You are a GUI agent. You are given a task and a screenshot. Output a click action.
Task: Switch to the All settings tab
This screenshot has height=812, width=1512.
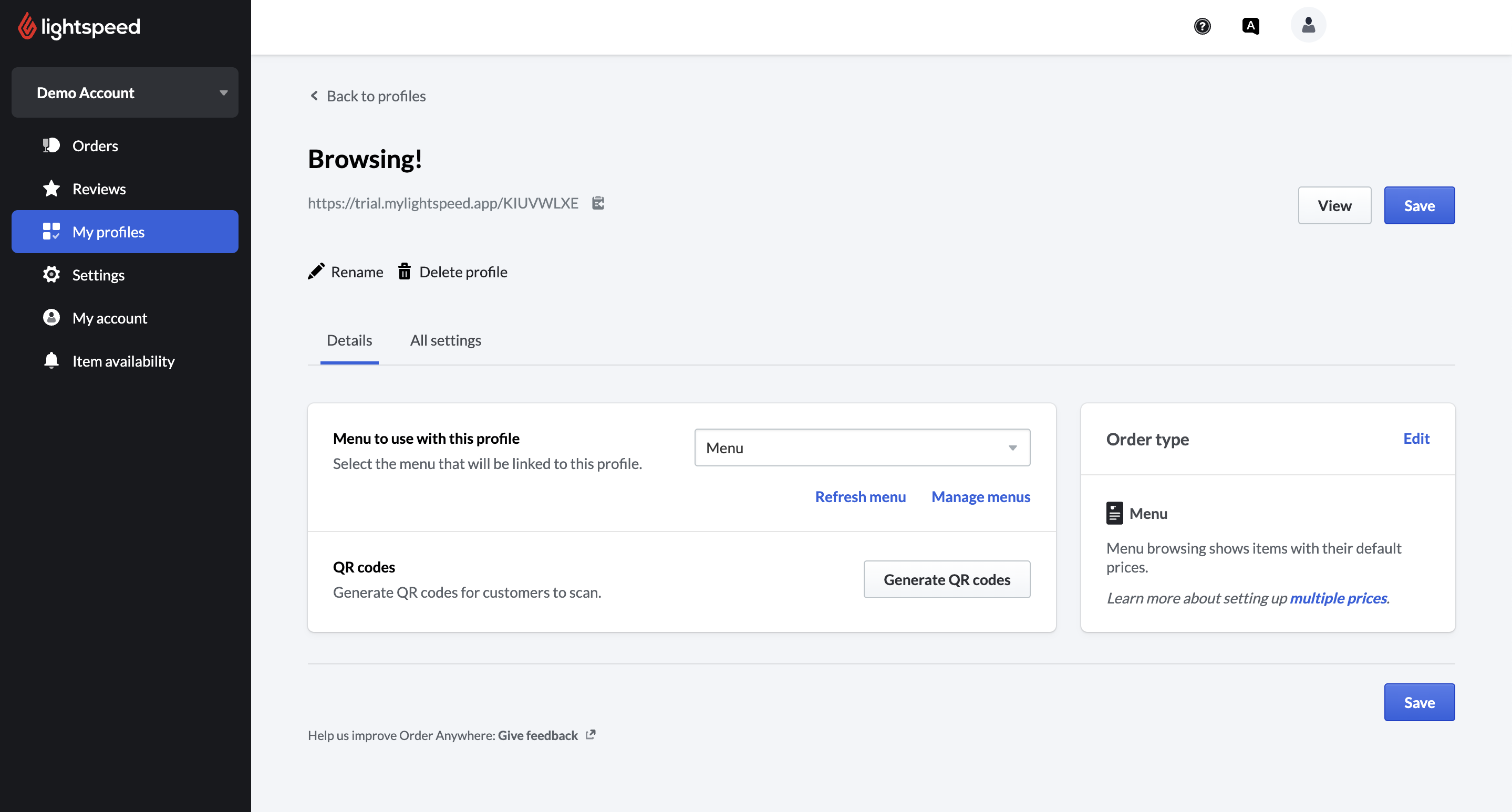click(x=445, y=340)
